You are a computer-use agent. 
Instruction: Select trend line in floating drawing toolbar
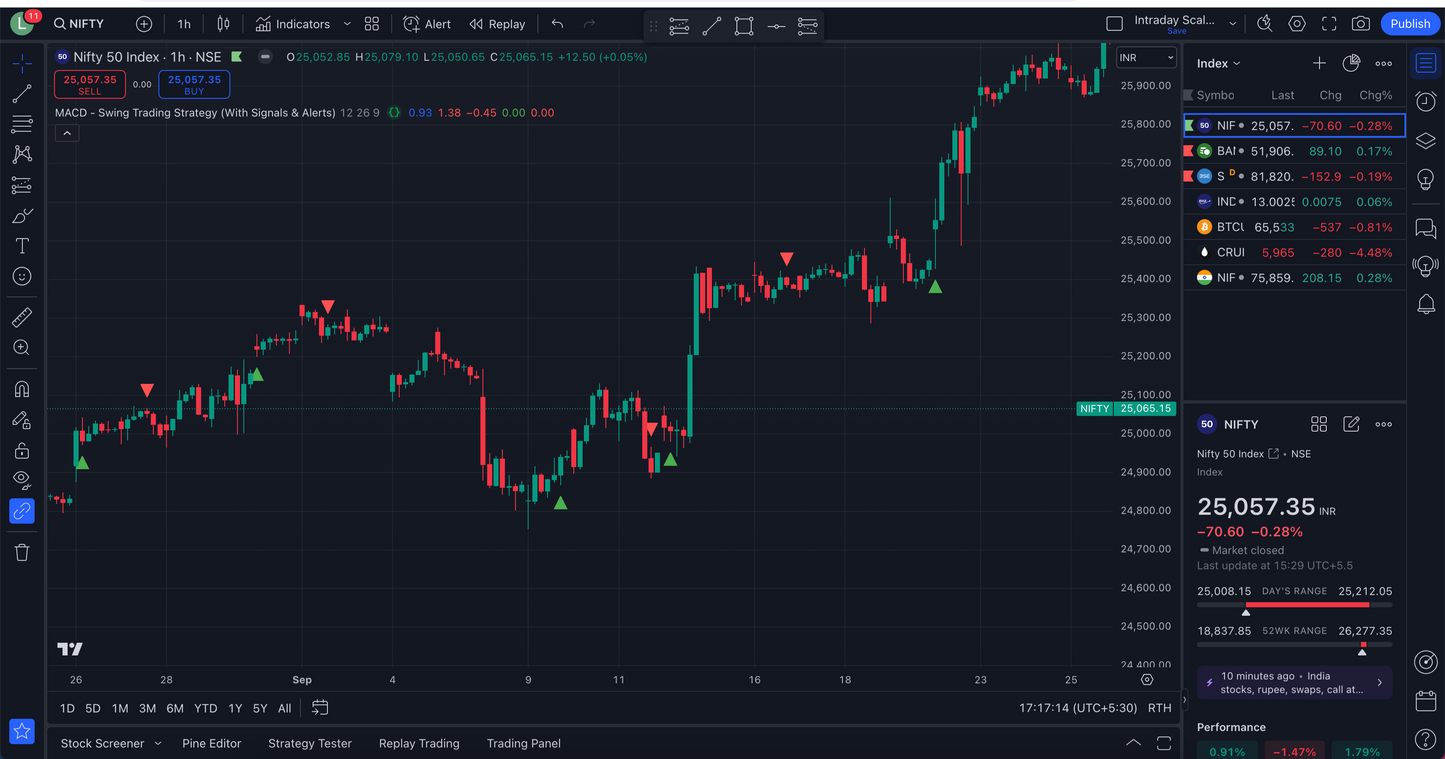click(711, 27)
